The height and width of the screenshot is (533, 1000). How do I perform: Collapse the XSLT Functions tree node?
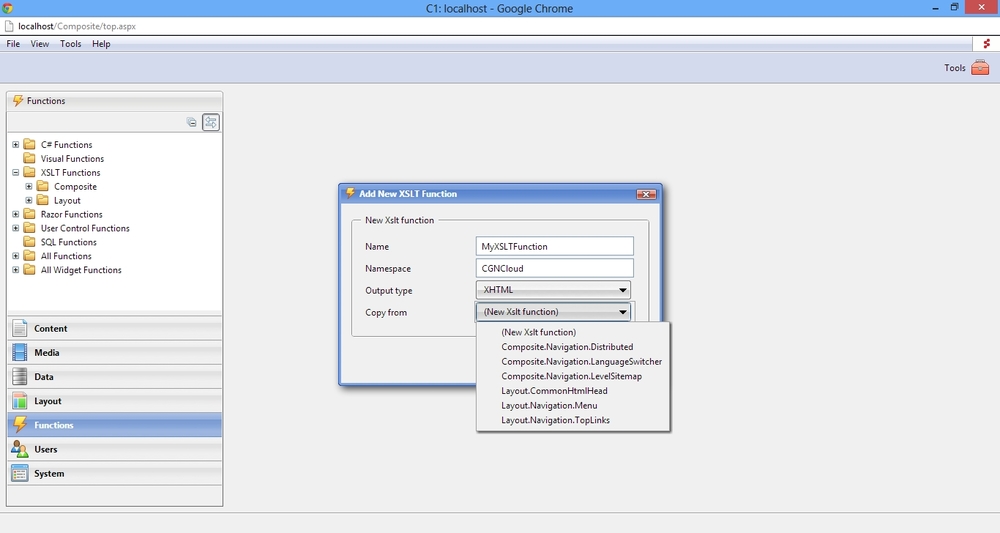(x=16, y=173)
